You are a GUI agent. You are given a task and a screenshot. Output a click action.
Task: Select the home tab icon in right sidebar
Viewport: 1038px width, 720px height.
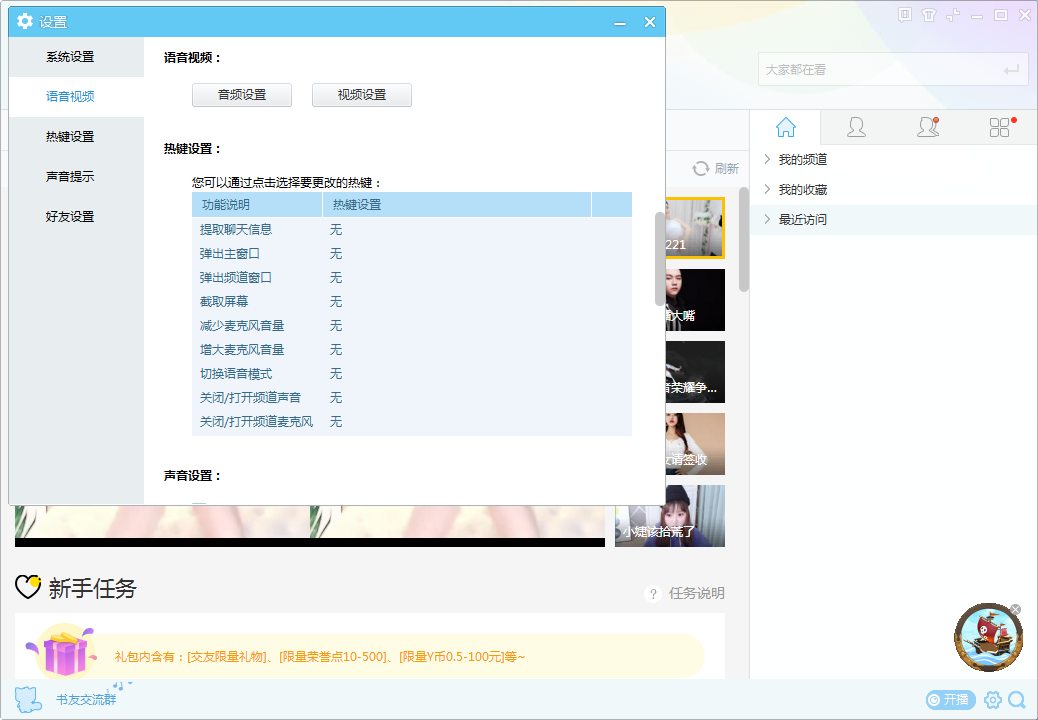[786, 127]
